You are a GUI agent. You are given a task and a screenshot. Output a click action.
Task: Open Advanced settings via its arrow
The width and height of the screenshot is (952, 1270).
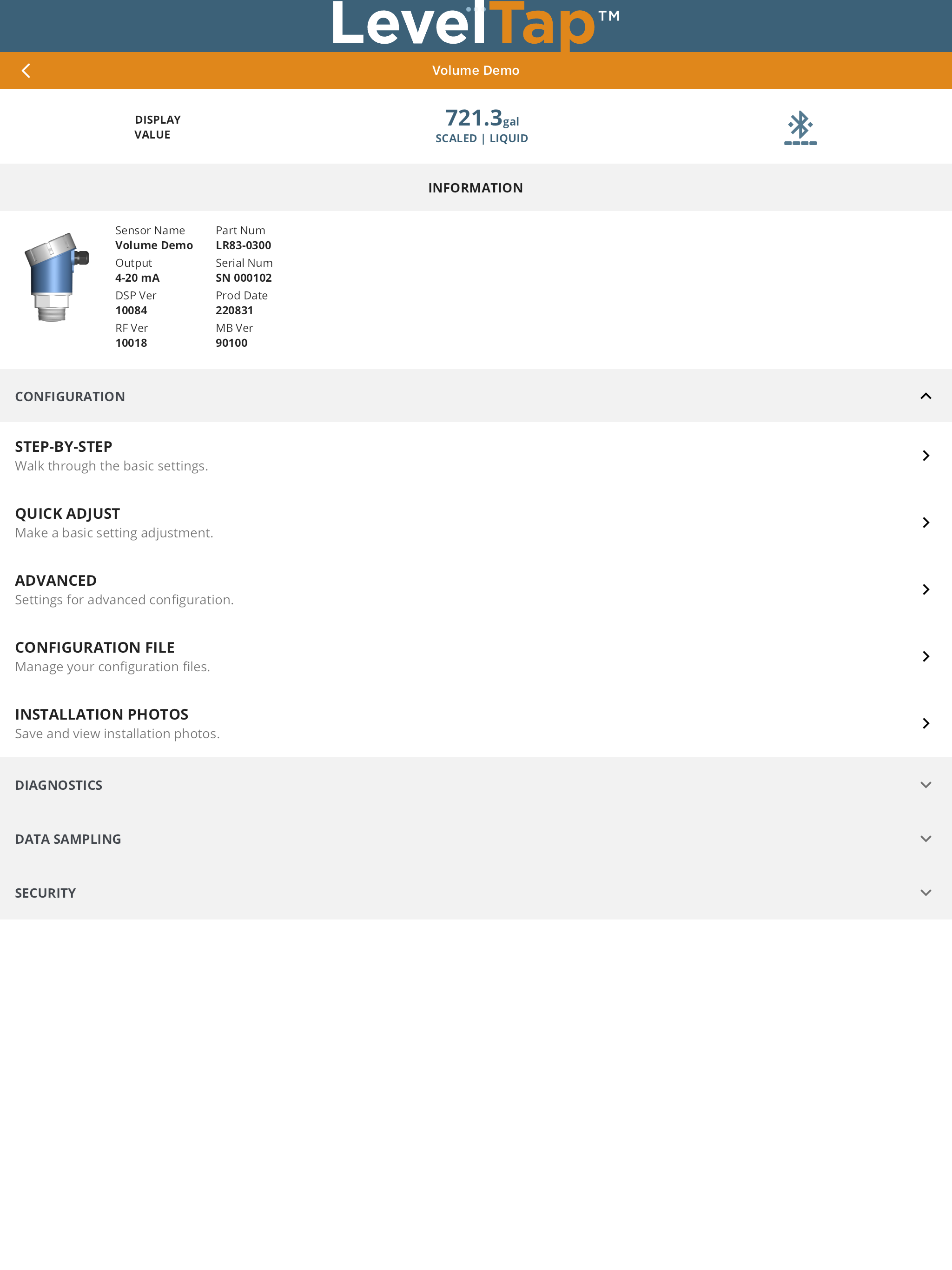tap(926, 589)
